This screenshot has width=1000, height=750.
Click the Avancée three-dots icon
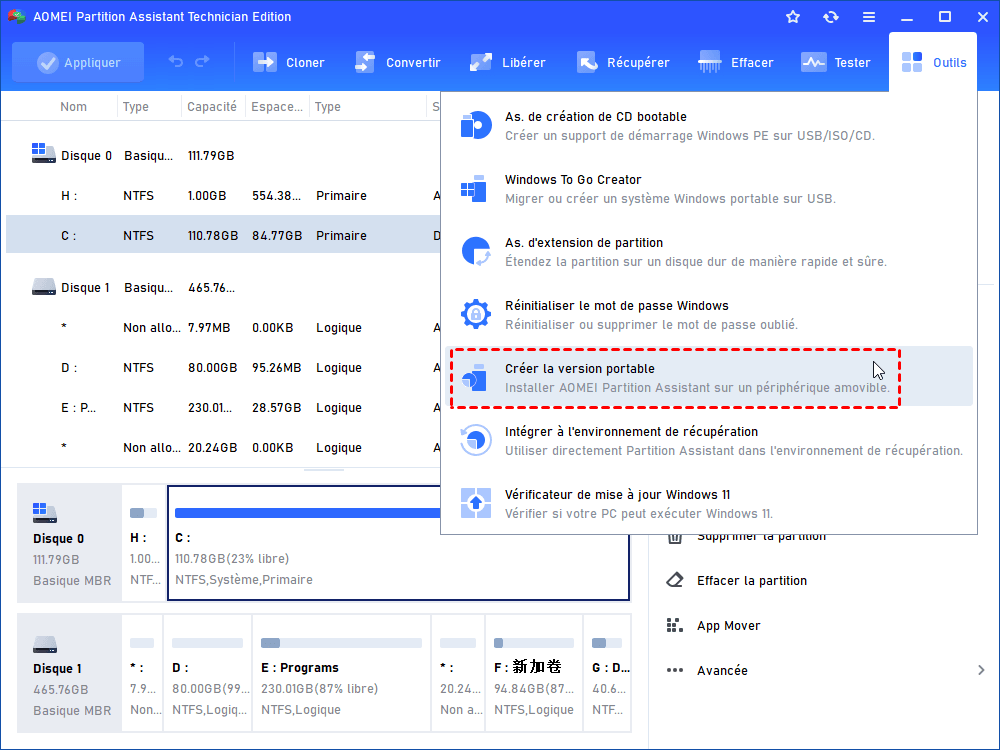click(675, 670)
